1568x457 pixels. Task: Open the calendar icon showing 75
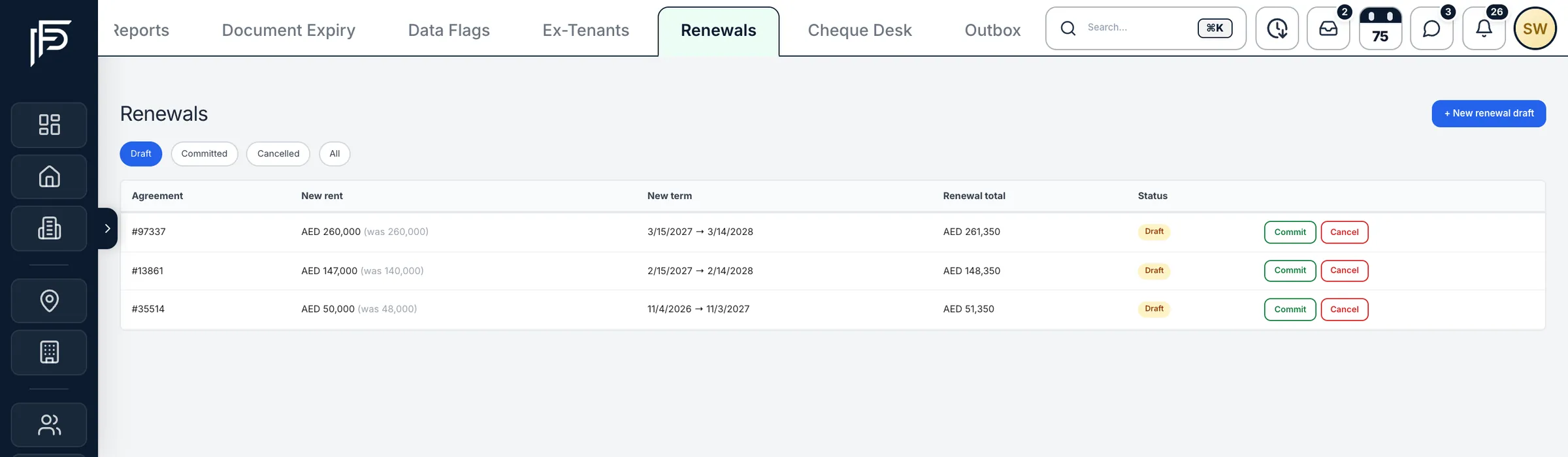click(1380, 29)
